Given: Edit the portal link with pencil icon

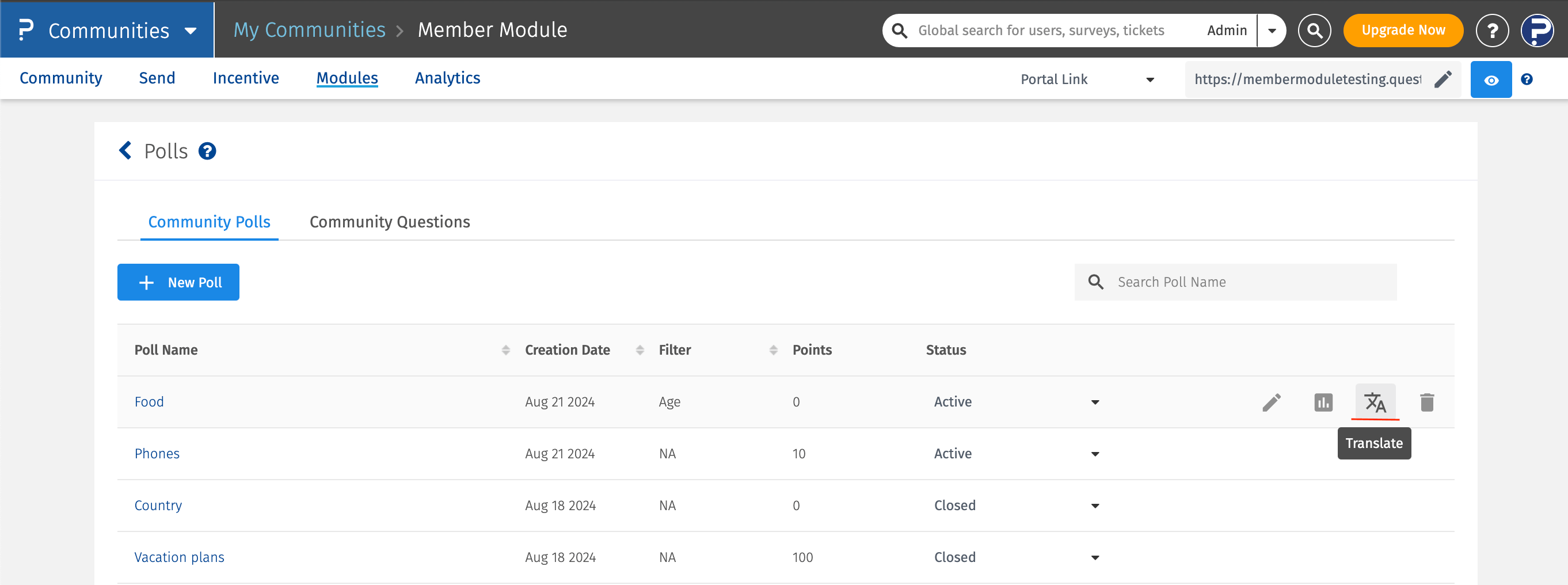Looking at the screenshot, I should coord(1443,79).
